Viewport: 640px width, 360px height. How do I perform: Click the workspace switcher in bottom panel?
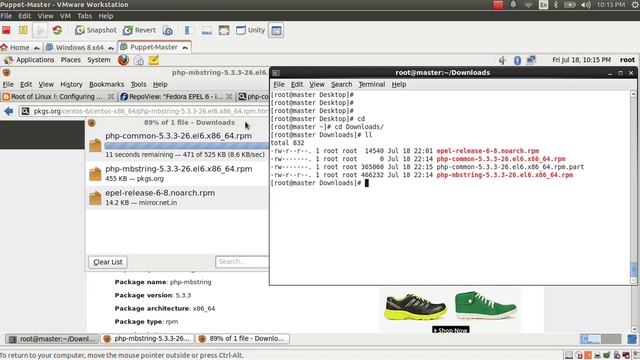coord(600,339)
